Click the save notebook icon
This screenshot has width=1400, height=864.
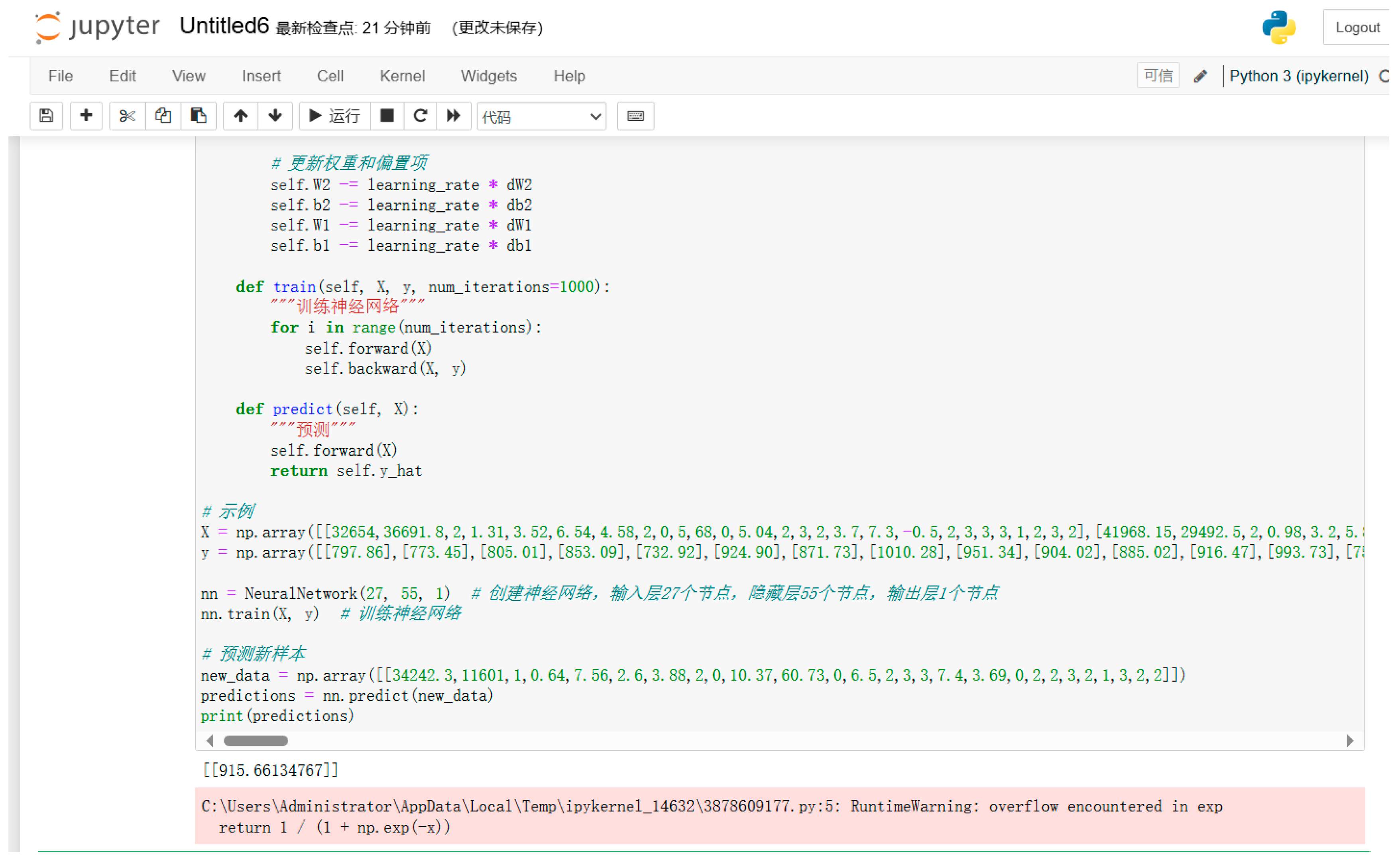[x=46, y=116]
